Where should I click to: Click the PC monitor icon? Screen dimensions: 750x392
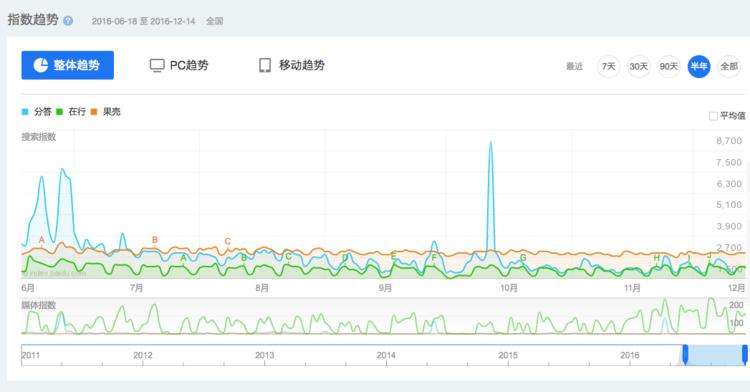click(x=157, y=65)
